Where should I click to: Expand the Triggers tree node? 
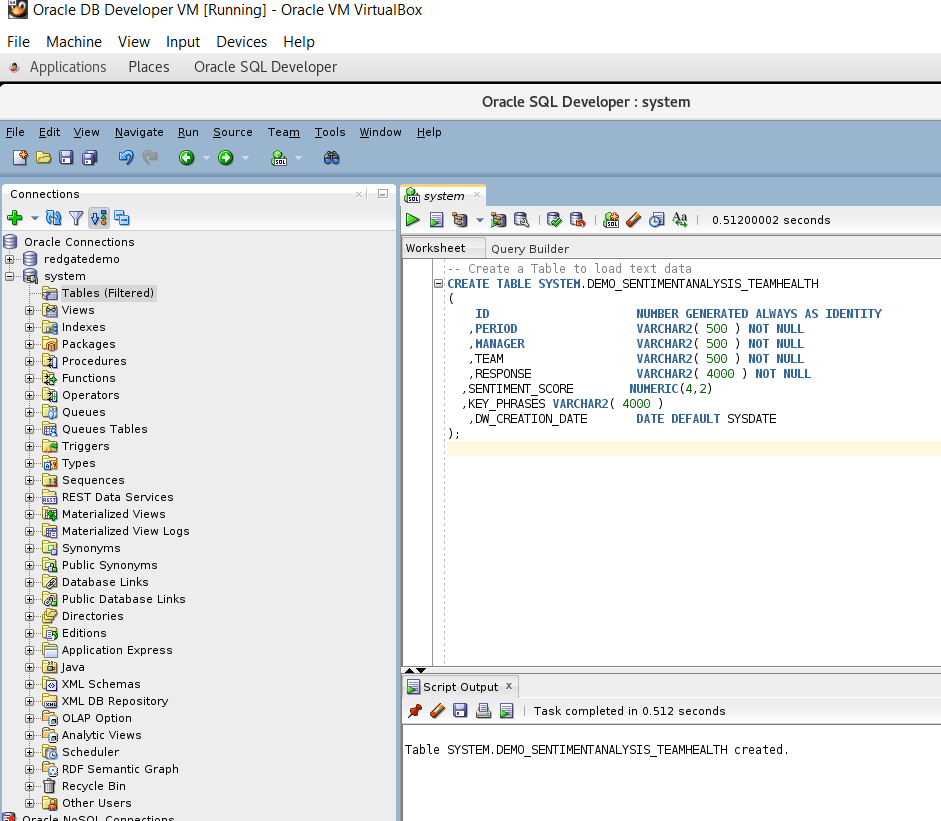coord(29,447)
